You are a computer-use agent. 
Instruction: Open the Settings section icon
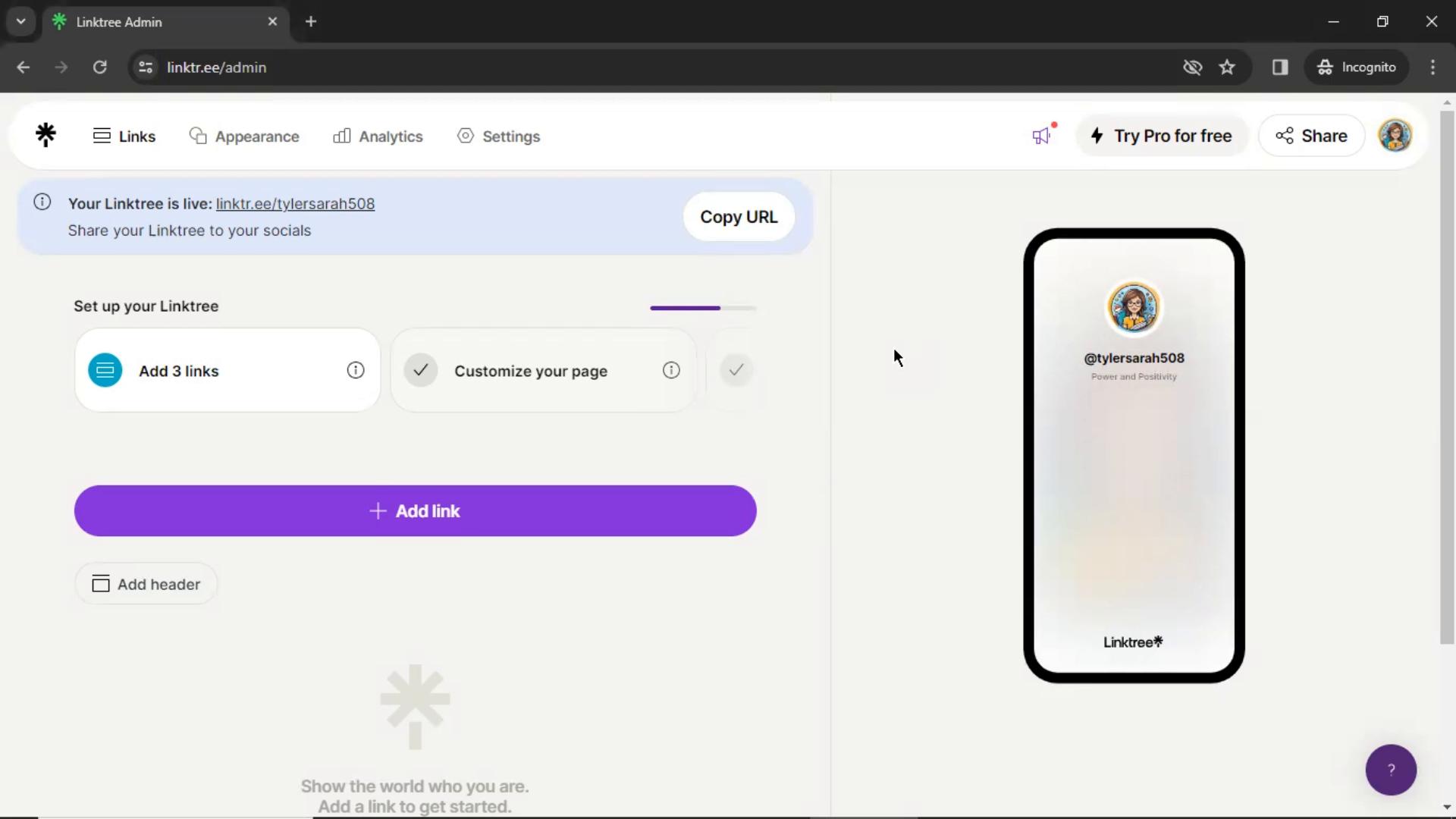(465, 136)
